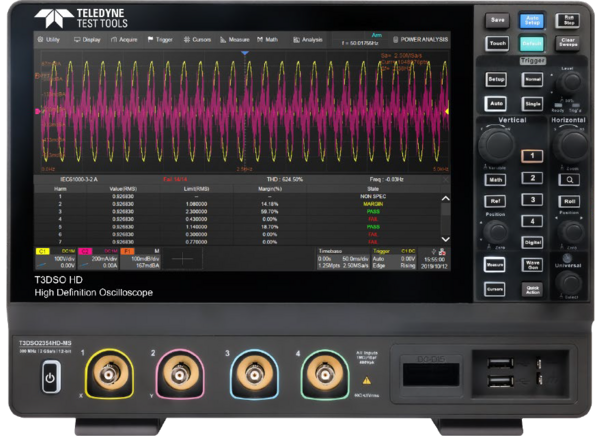
Task: Click the Math hardware button
Action: [x=496, y=180]
